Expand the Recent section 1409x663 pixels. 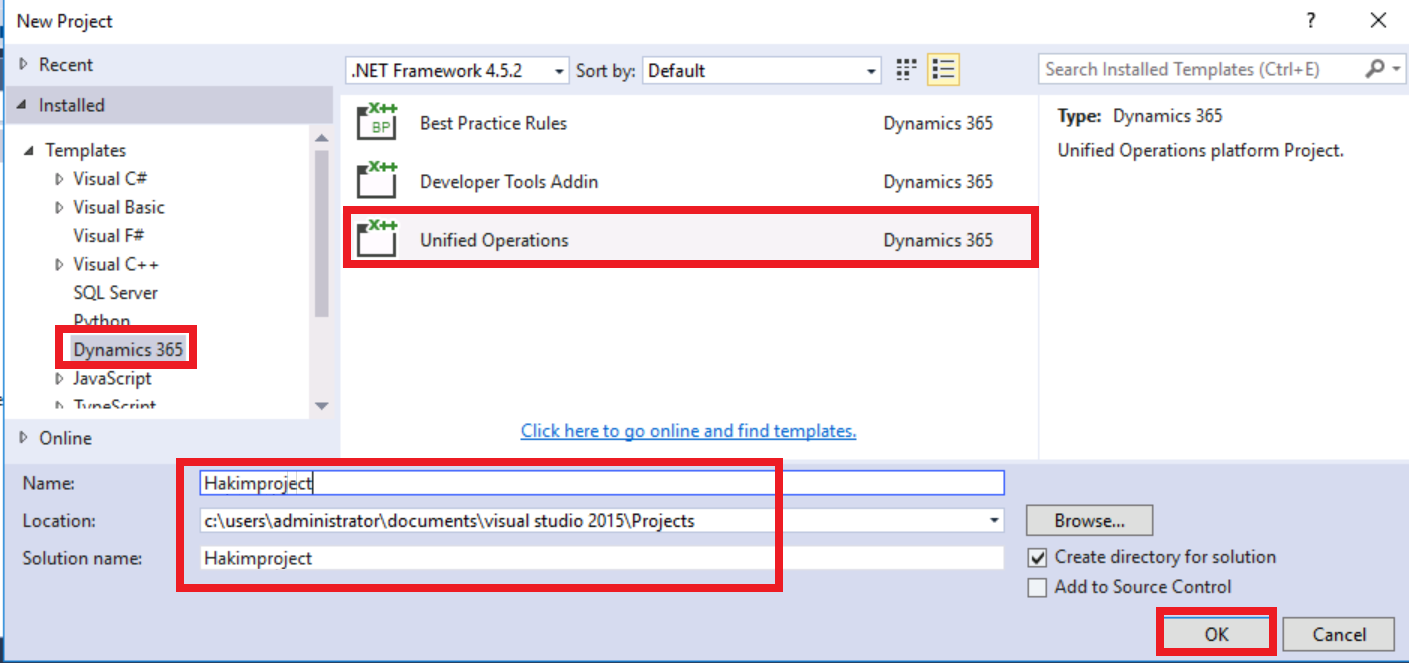tap(24, 65)
